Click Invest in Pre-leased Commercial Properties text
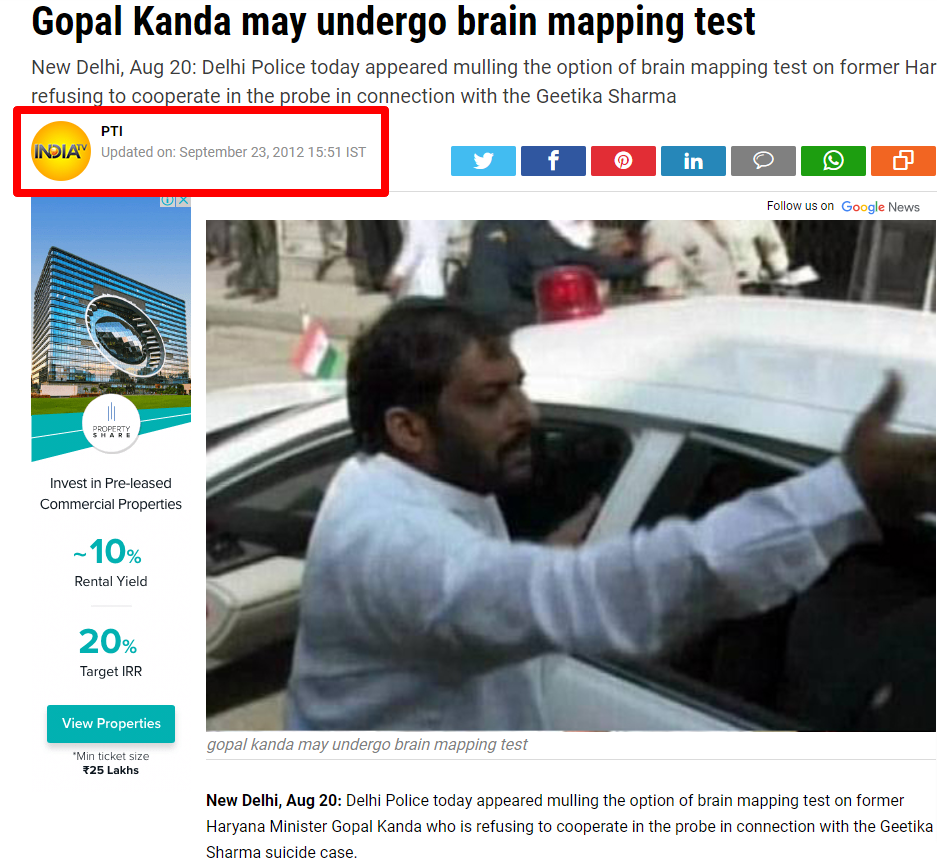The height and width of the screenshot is (860, 937). [x=111, y=494]
